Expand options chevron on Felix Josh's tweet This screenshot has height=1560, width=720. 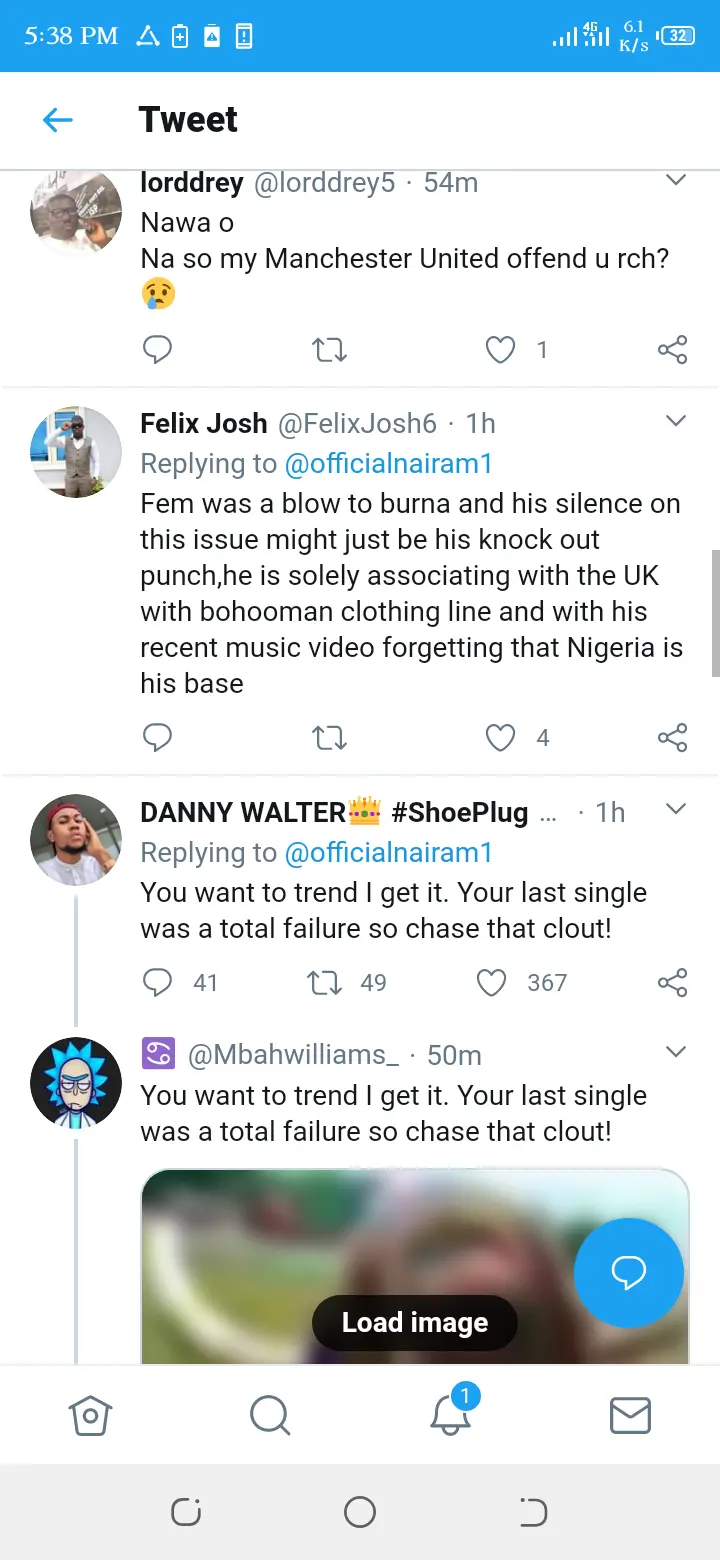pos(676,421)
